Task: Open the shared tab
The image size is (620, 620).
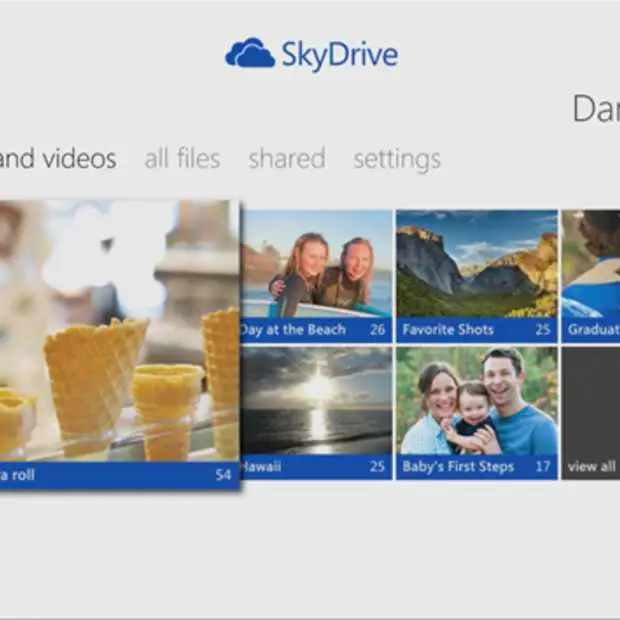Action: tap(287, 158)
